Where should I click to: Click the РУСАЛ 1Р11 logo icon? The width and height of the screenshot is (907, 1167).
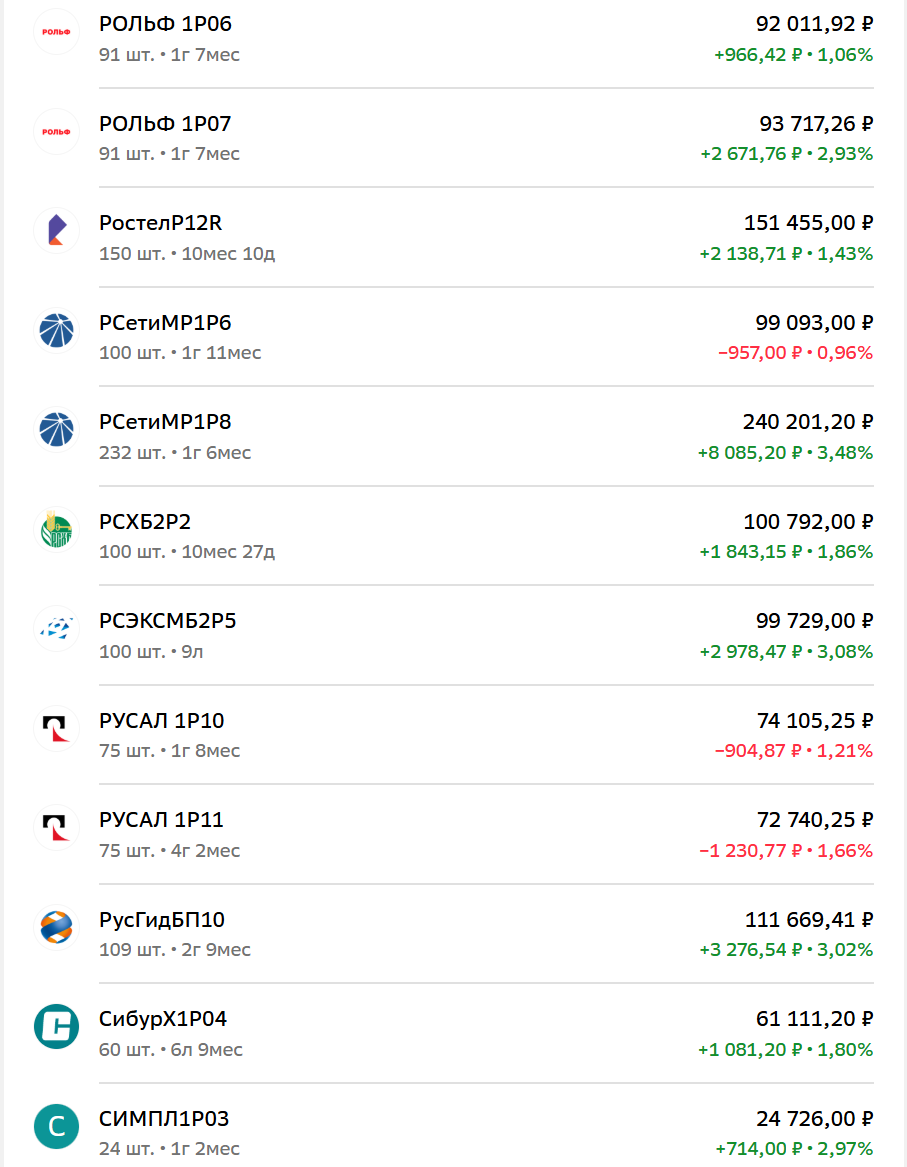coord(57,828)
